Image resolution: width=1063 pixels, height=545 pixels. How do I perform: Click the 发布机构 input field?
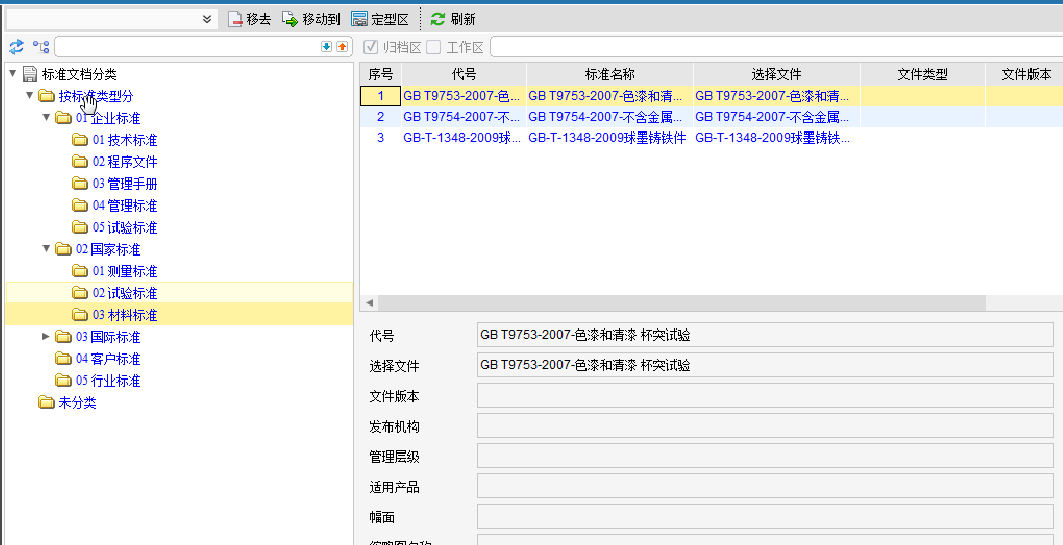click(x=765, y=427)
